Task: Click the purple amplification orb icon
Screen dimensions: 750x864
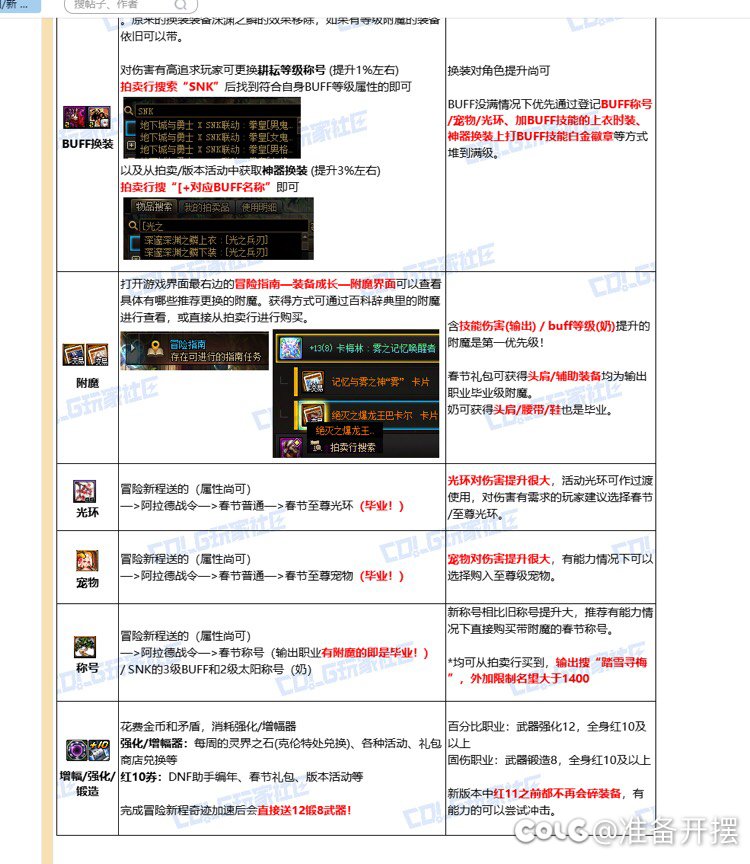Action: 77,750
